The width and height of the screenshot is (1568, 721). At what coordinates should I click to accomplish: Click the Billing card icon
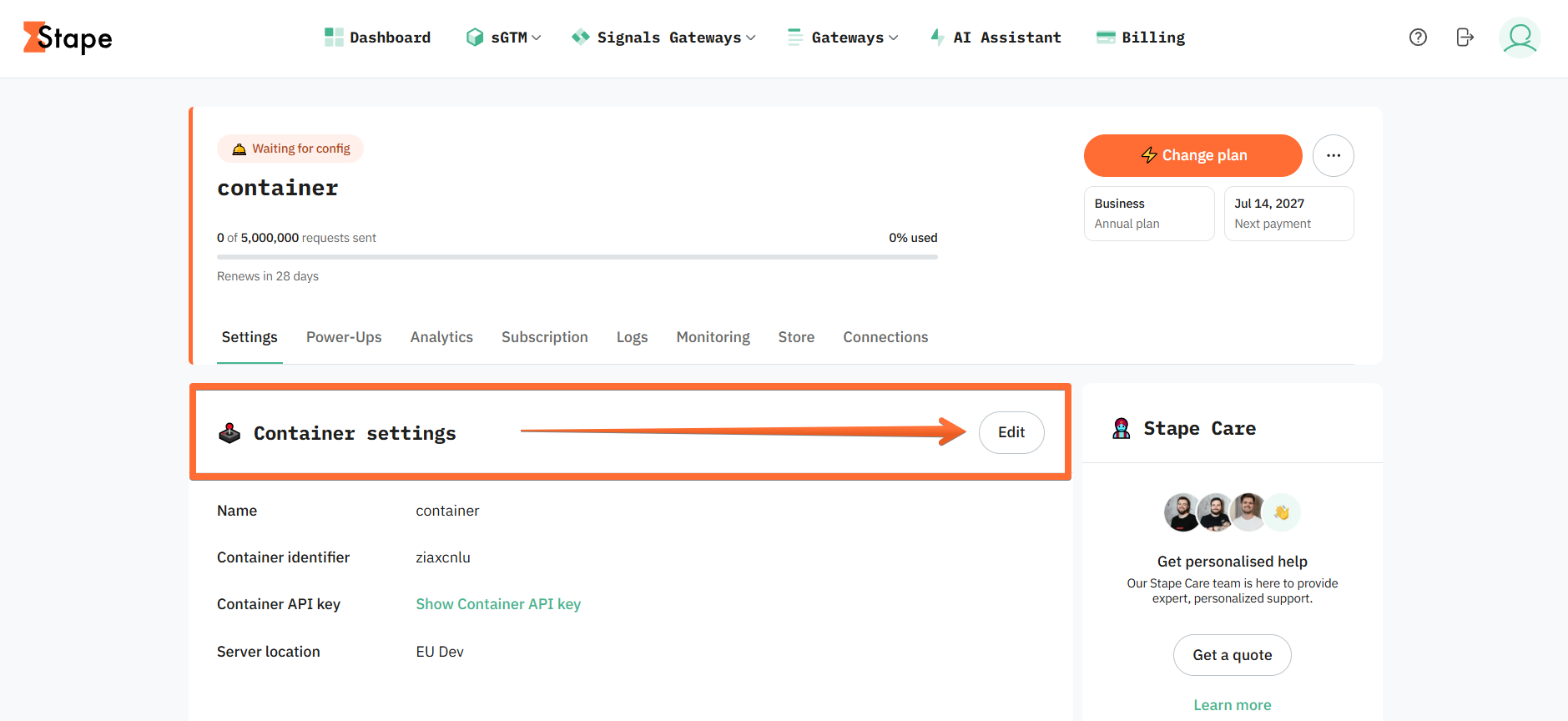(1106, 38)
